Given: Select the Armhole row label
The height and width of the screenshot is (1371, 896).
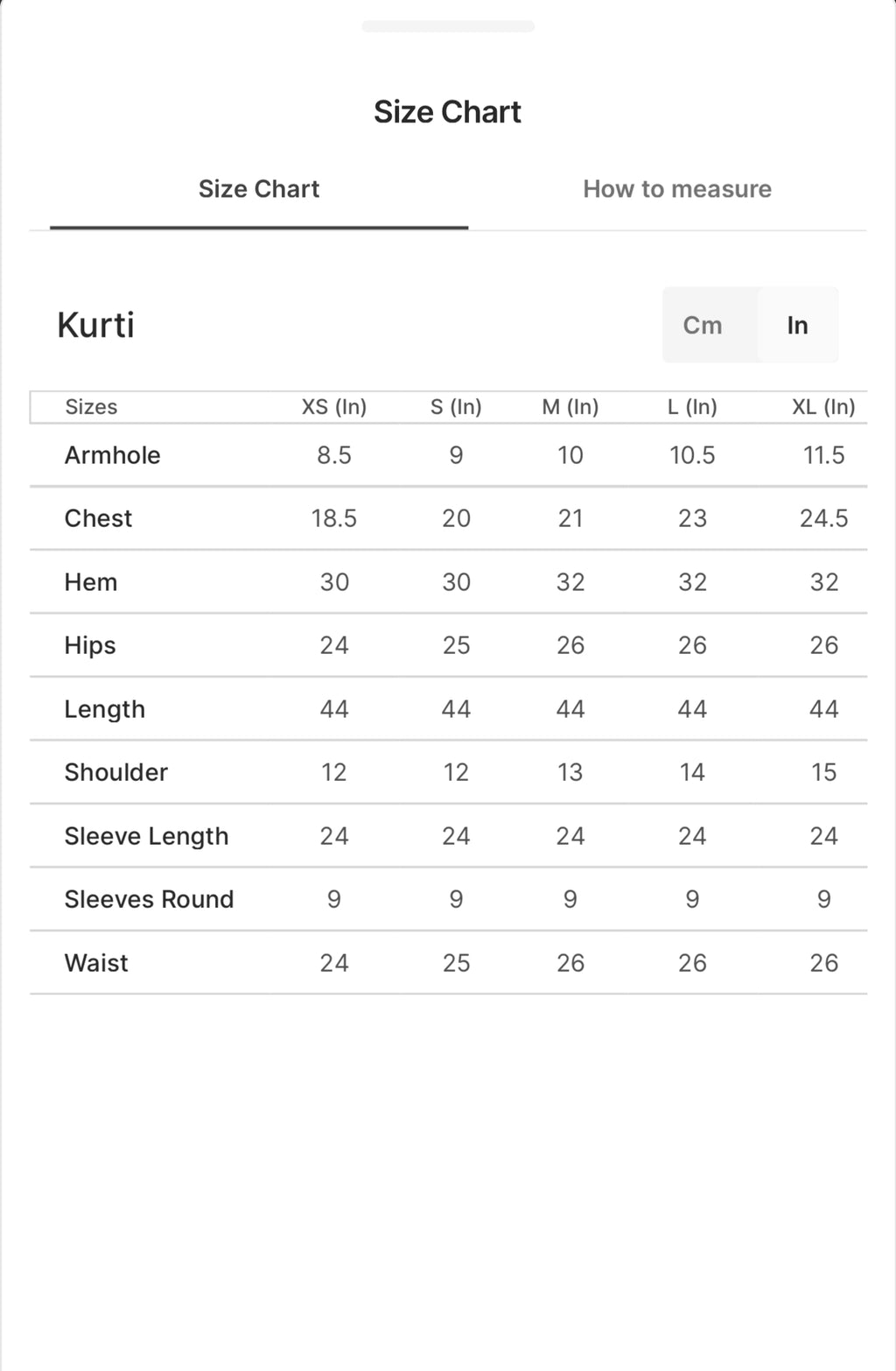Looking at the screenshot, I should coord(112,455).
